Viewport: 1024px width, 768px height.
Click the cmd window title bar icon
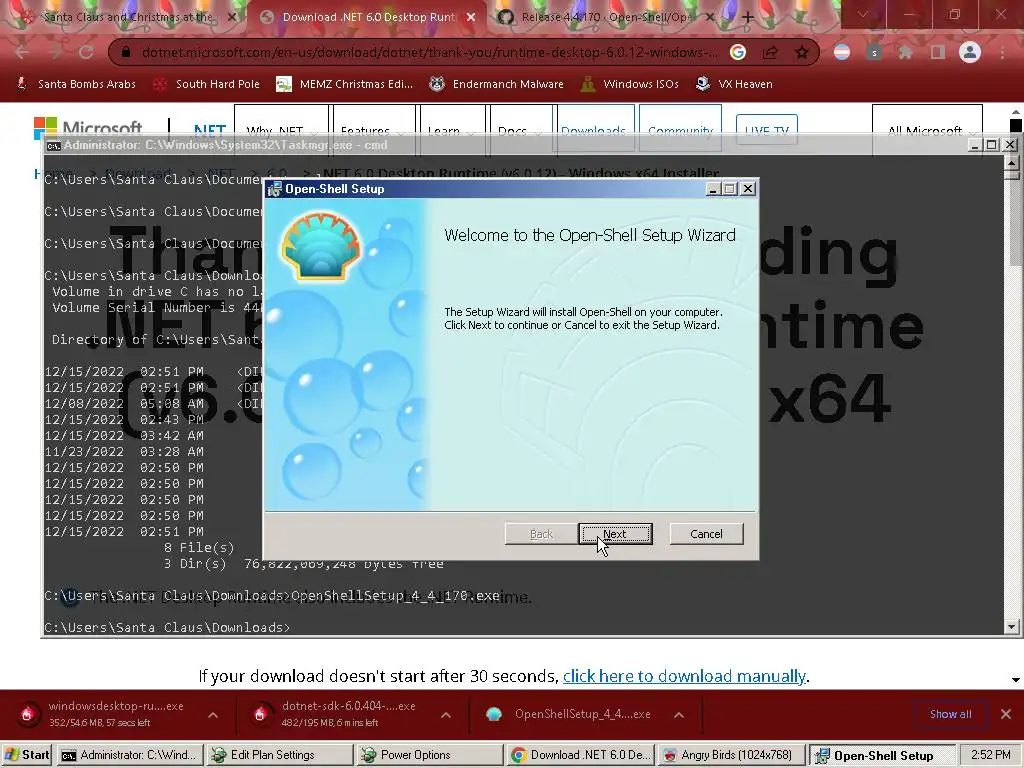54,145
